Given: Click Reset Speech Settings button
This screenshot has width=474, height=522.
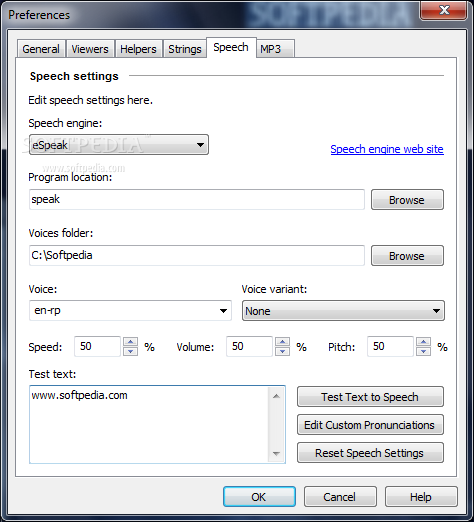Looking at the screenshot, I should click(x=370, y=453).
